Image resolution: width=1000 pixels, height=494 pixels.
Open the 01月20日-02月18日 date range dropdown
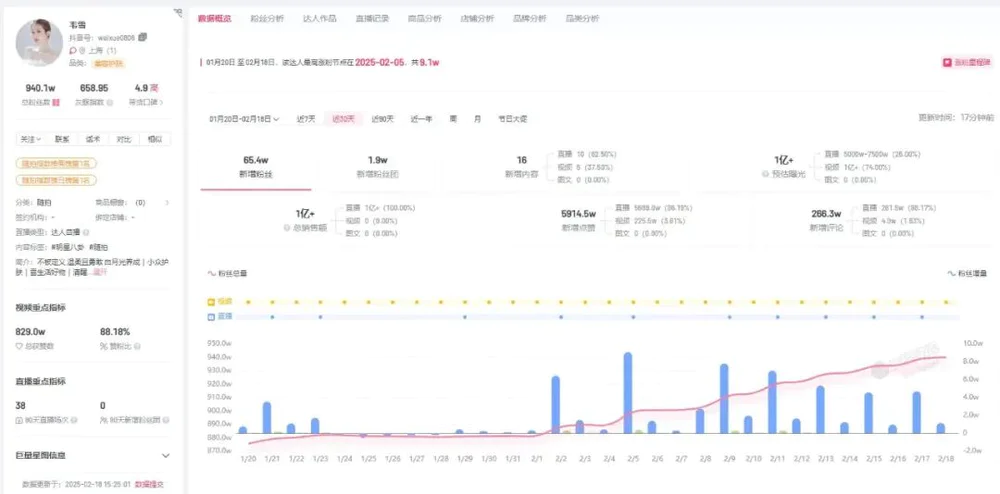(x=244, y=119)
